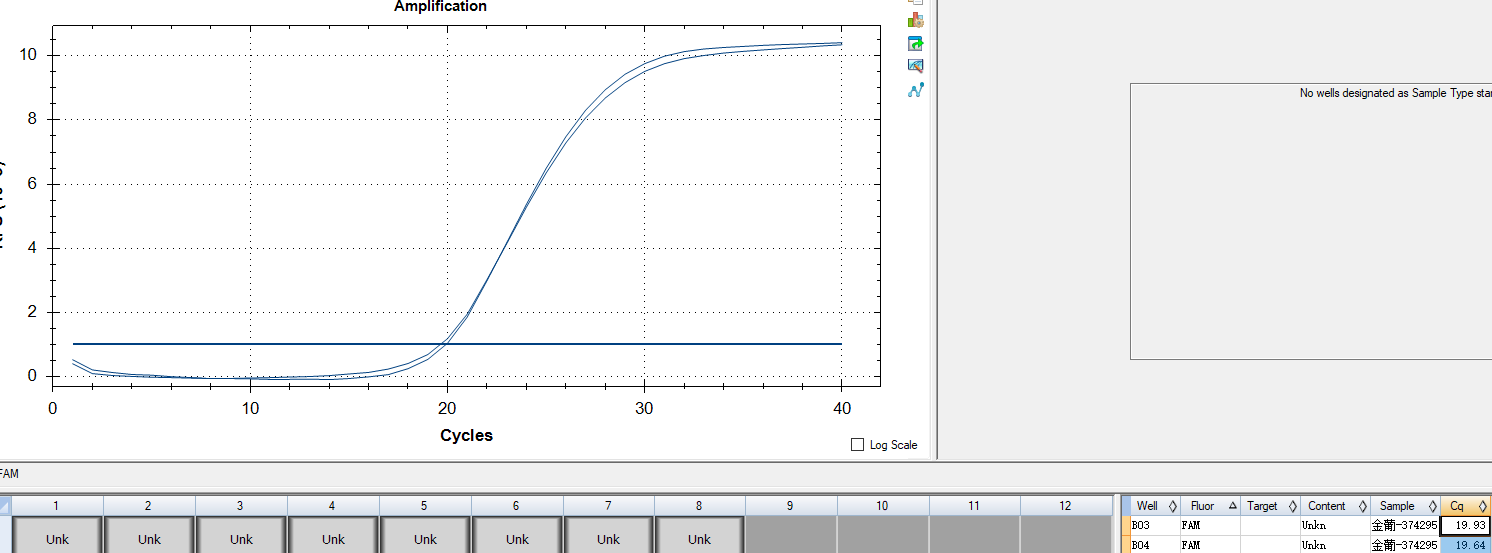Sort the table by Fluor column
This screenshot has height=553, width=1492.
point(1210,506)
